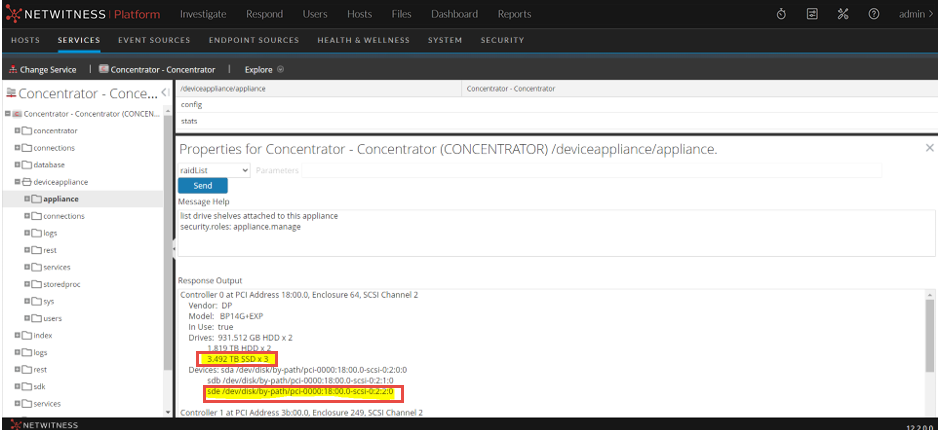Image resolution: width=940 pixels, height=430 pixels.
Task: Click the Concentrator service icon in toolbar
Action: pyautogui.click(x=104, y=70)
